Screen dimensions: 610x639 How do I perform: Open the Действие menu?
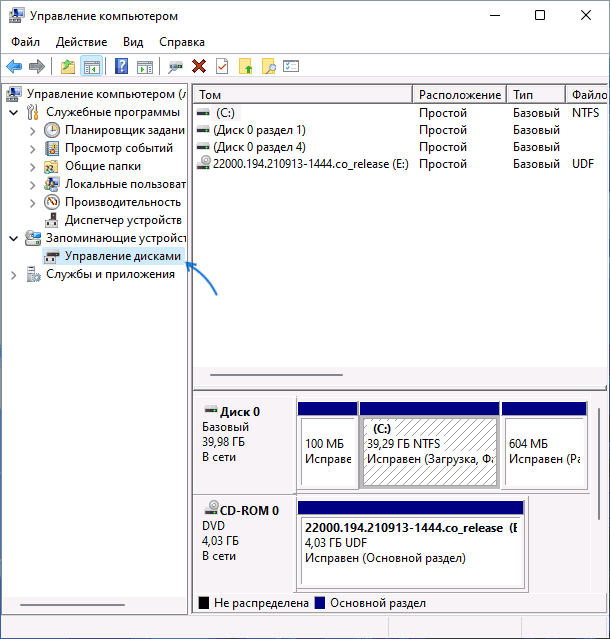coord(81,42)
